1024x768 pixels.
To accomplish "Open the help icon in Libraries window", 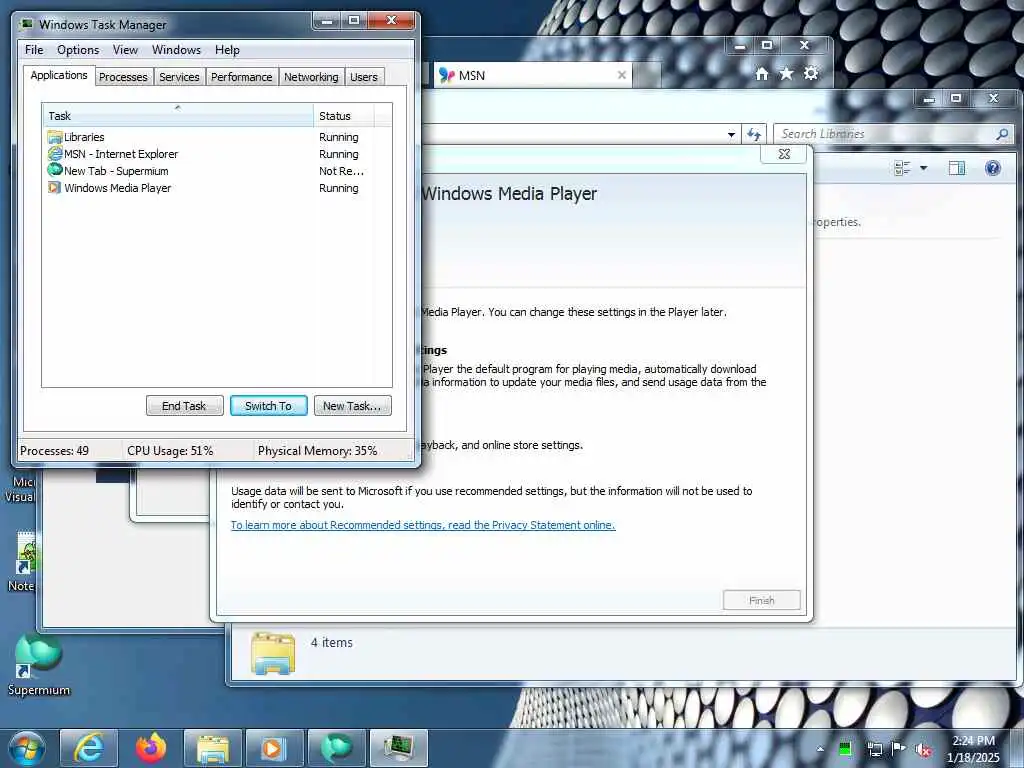I will coord(993,168).
